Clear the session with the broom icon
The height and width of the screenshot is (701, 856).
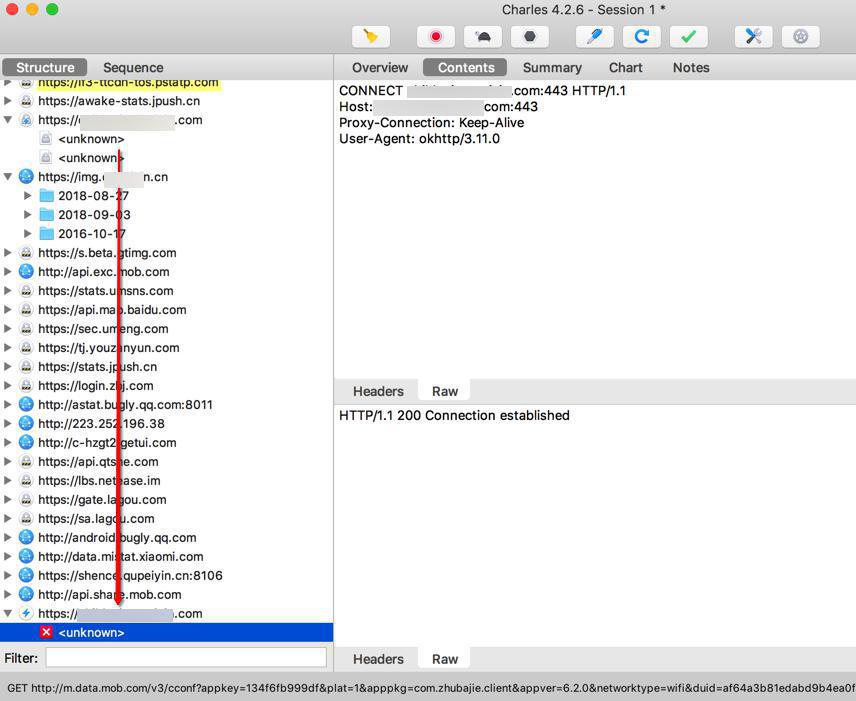point(371,37)
